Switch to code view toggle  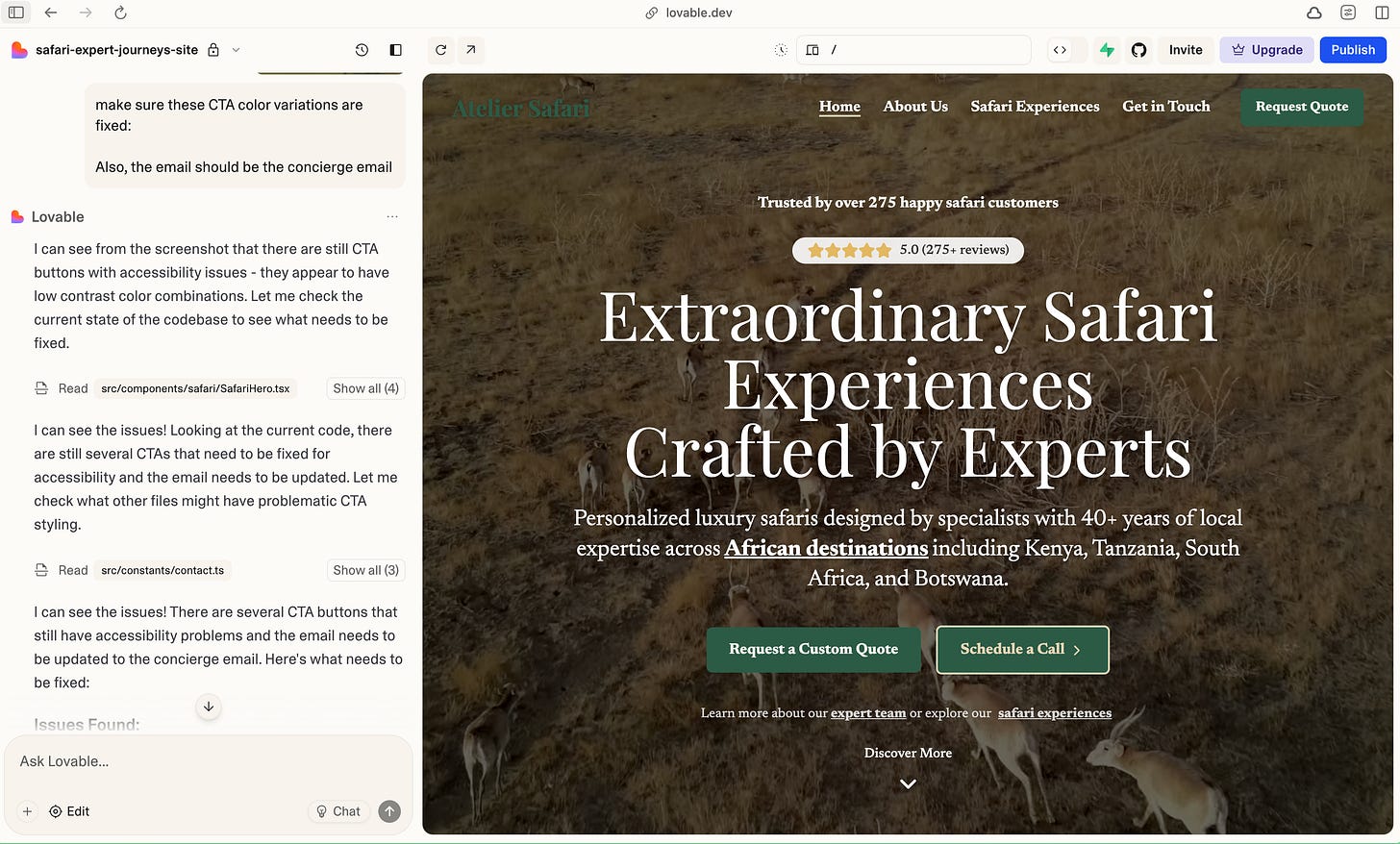point(1060,50)
